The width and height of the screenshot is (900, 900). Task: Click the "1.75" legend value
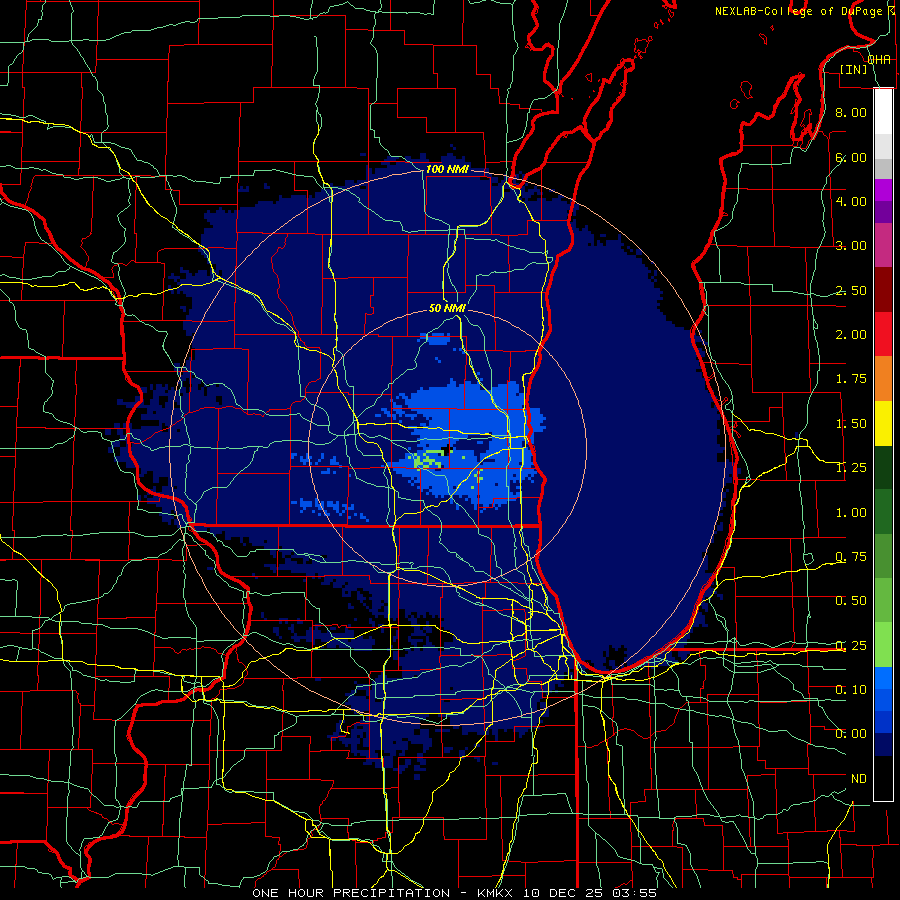(x=850, y=379)
